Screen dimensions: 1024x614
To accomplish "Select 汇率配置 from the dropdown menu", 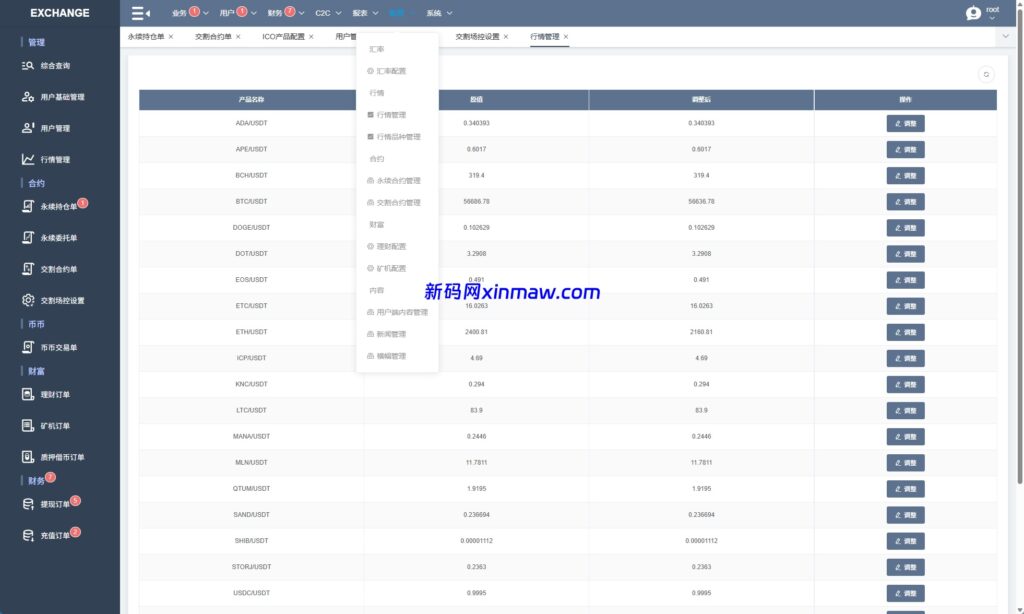I will click(x=391, y=71).
